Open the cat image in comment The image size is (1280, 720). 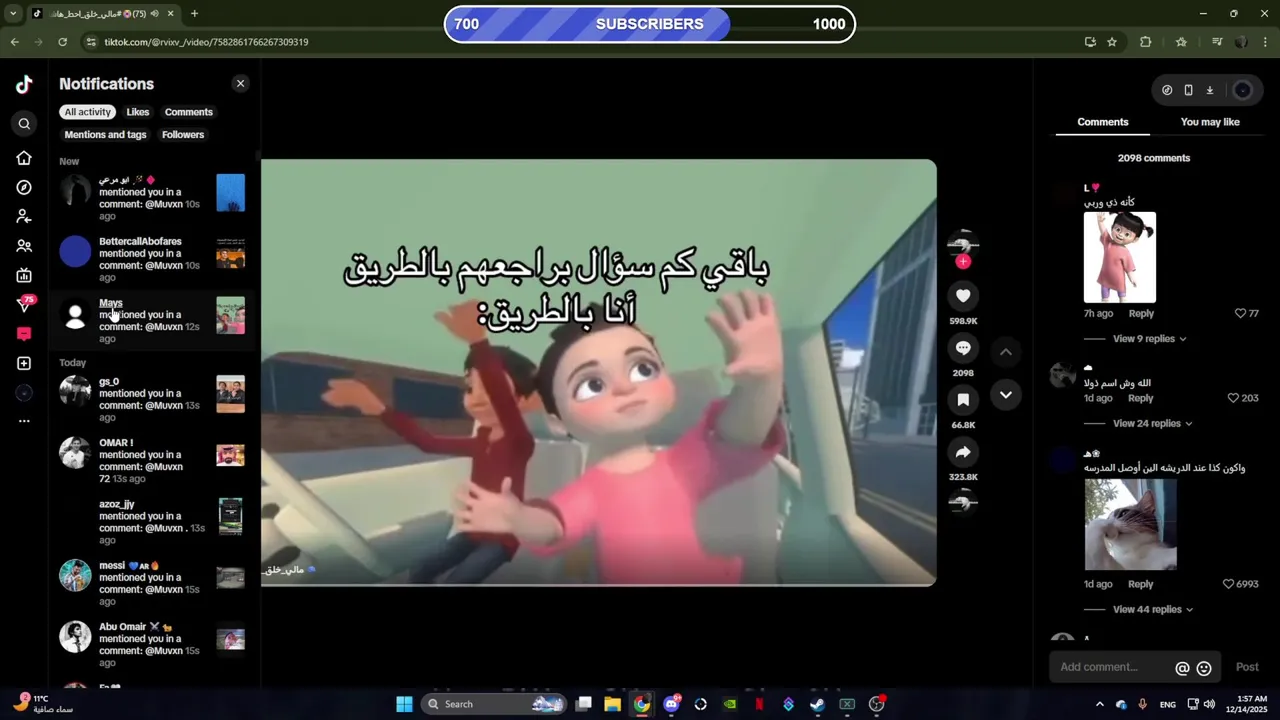tap(1130, 524)
